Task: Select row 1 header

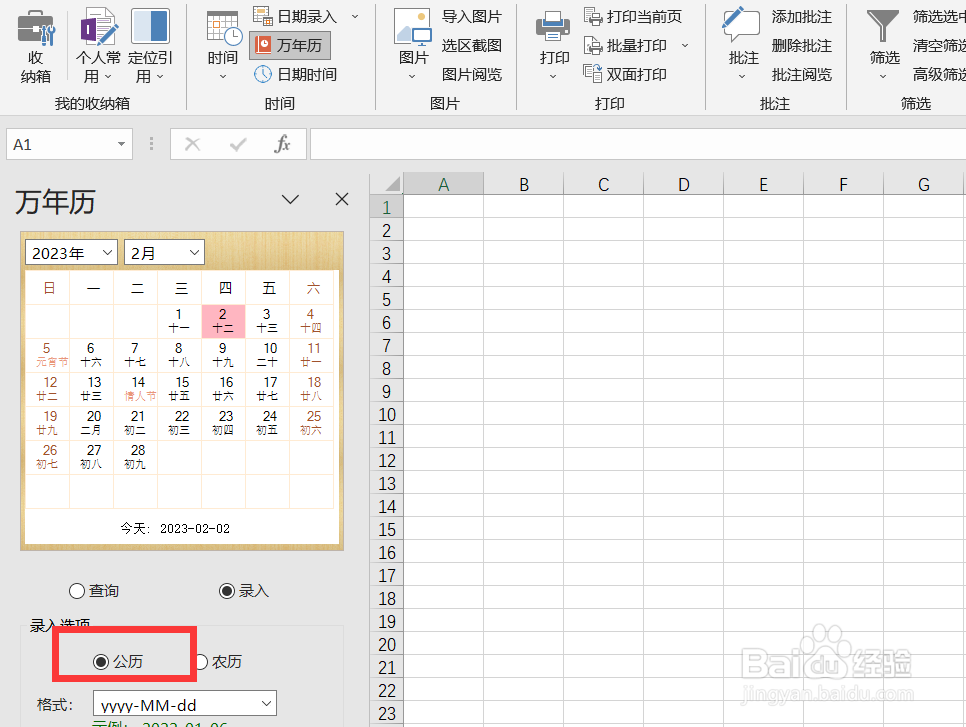Action: click(x=386, y=208)
